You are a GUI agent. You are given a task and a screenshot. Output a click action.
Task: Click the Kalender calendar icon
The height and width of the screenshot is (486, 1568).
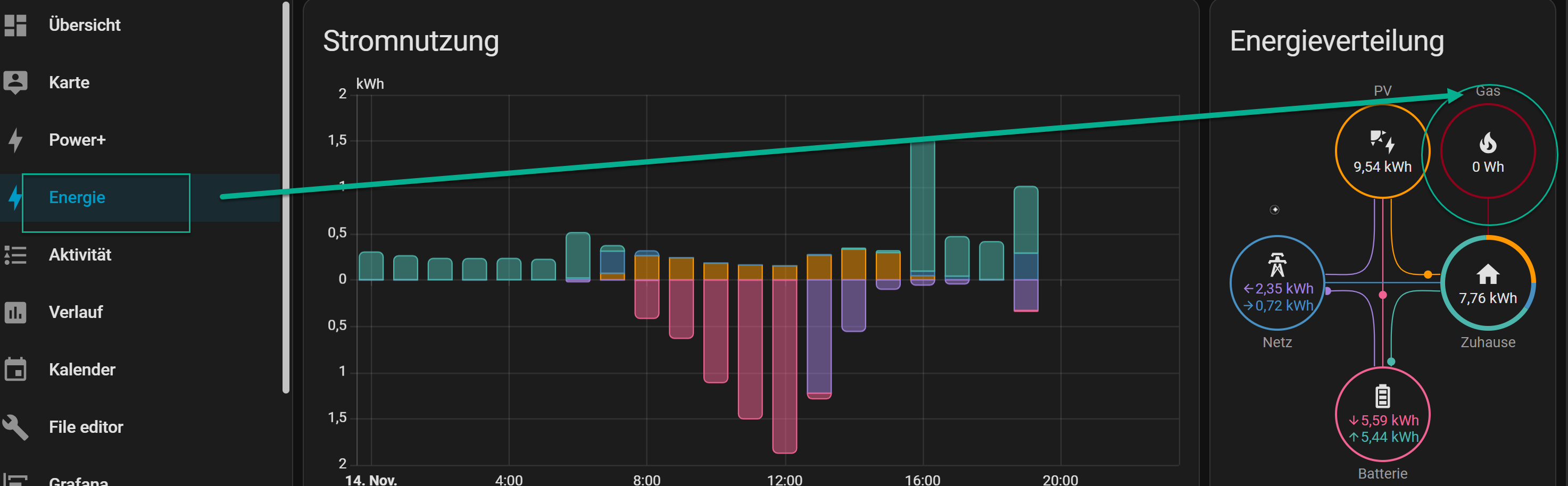click(x=15, y=370)
